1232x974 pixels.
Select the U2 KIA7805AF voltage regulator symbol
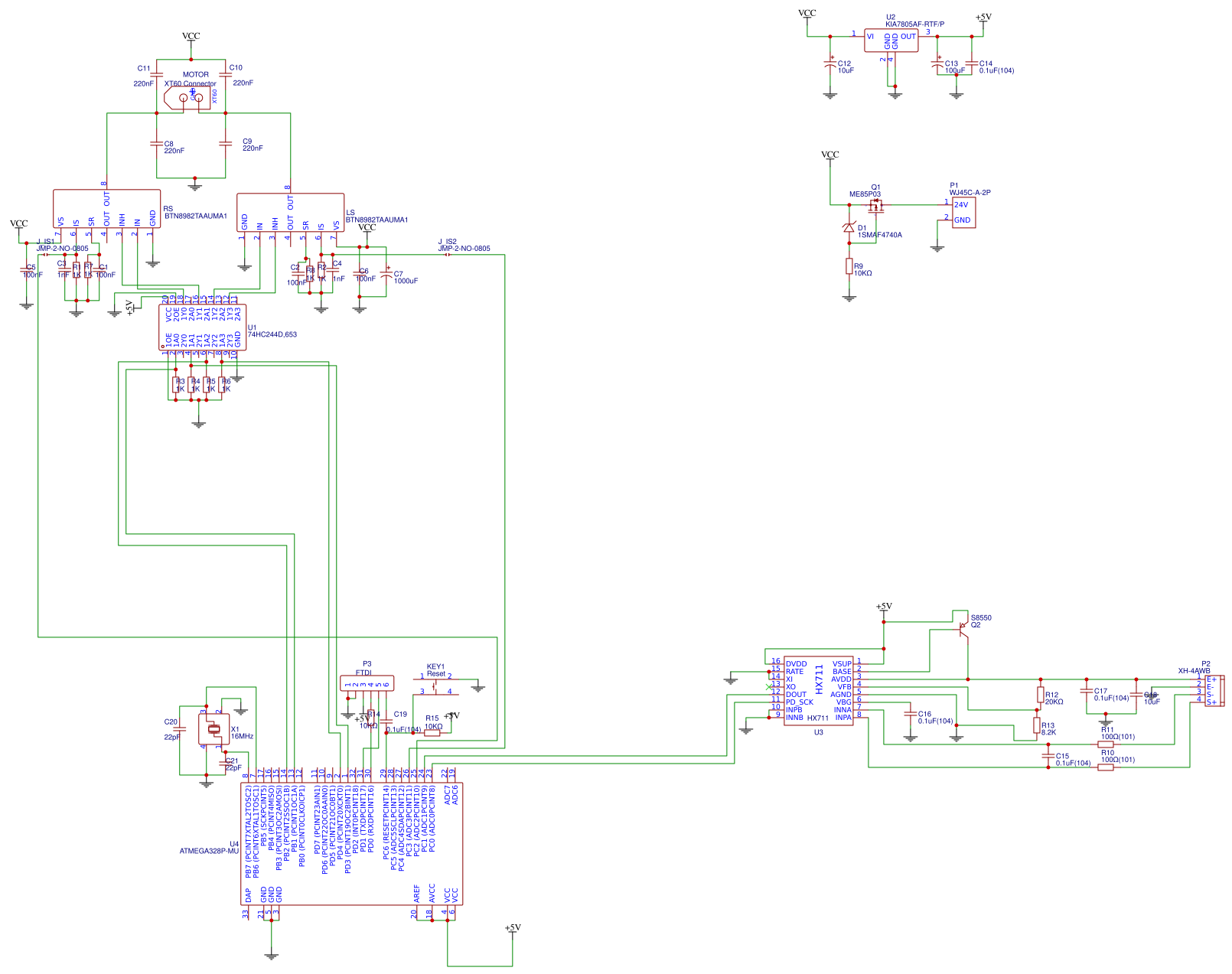point(891,41)
